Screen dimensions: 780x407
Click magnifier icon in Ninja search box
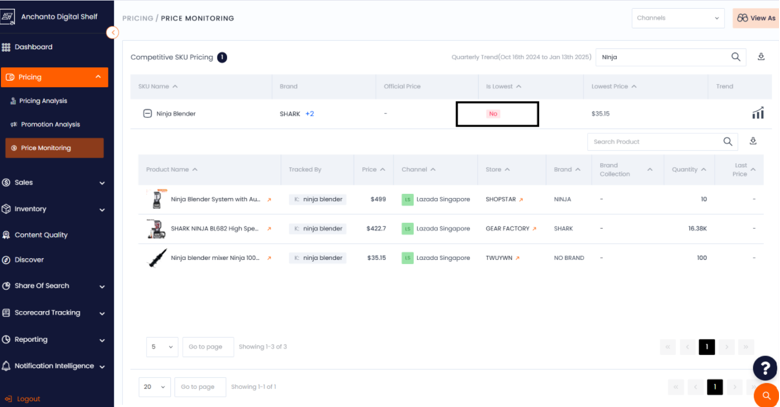tap(736, 57)
